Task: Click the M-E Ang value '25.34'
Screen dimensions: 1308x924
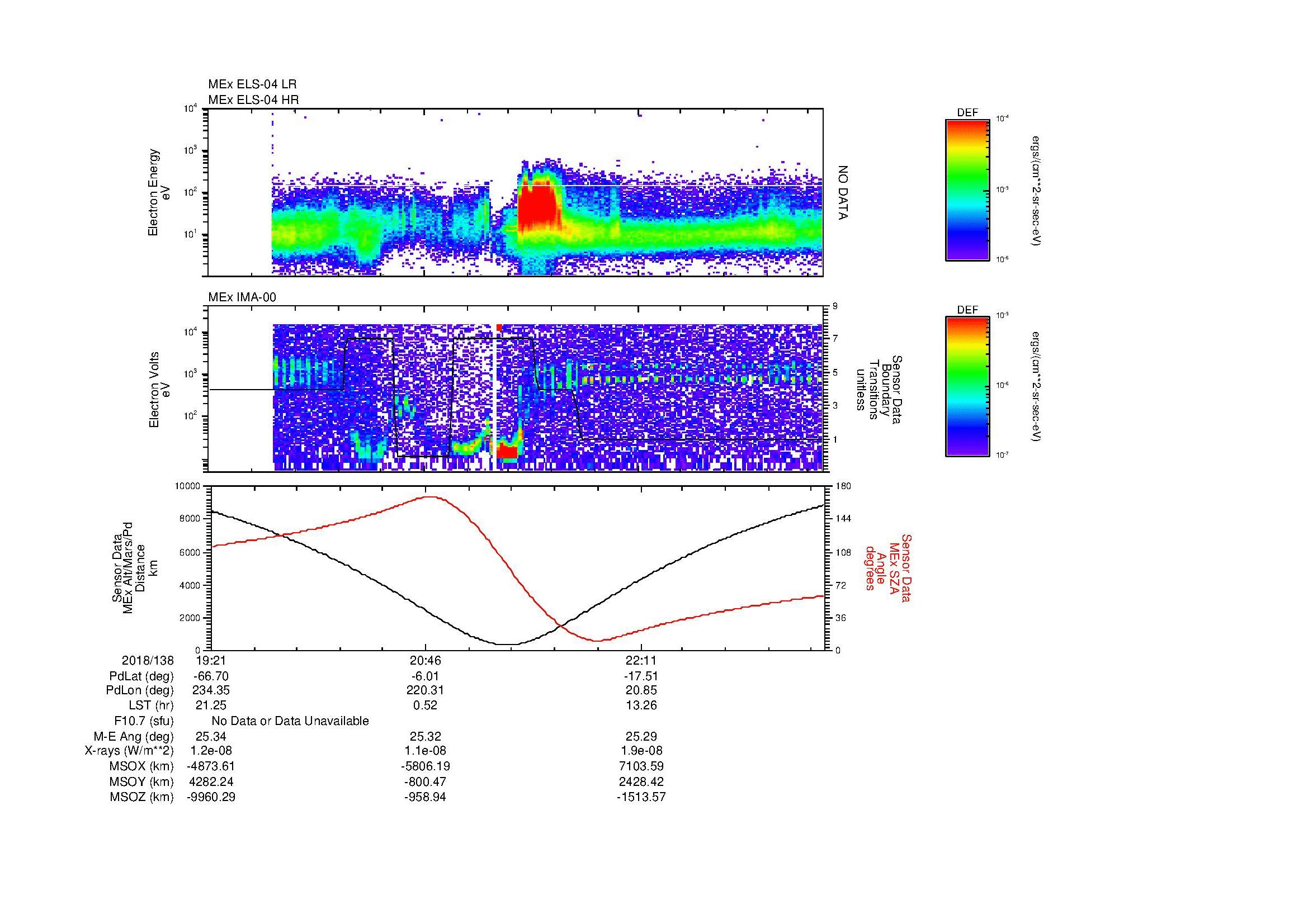Action: 211,736
